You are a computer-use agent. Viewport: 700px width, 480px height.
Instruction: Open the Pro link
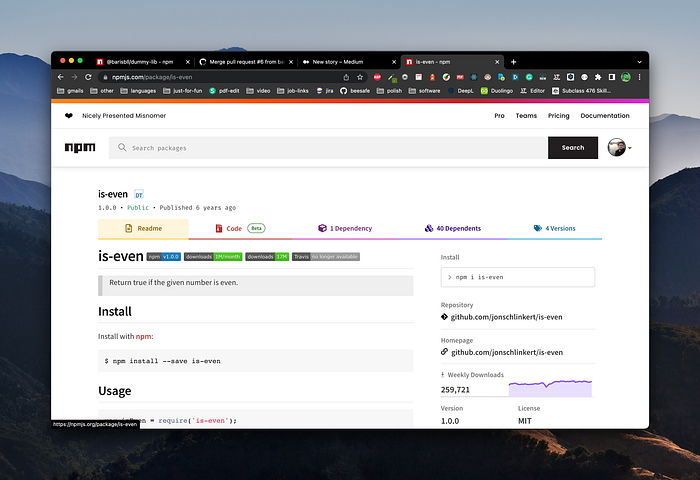(x=499, y=116)
